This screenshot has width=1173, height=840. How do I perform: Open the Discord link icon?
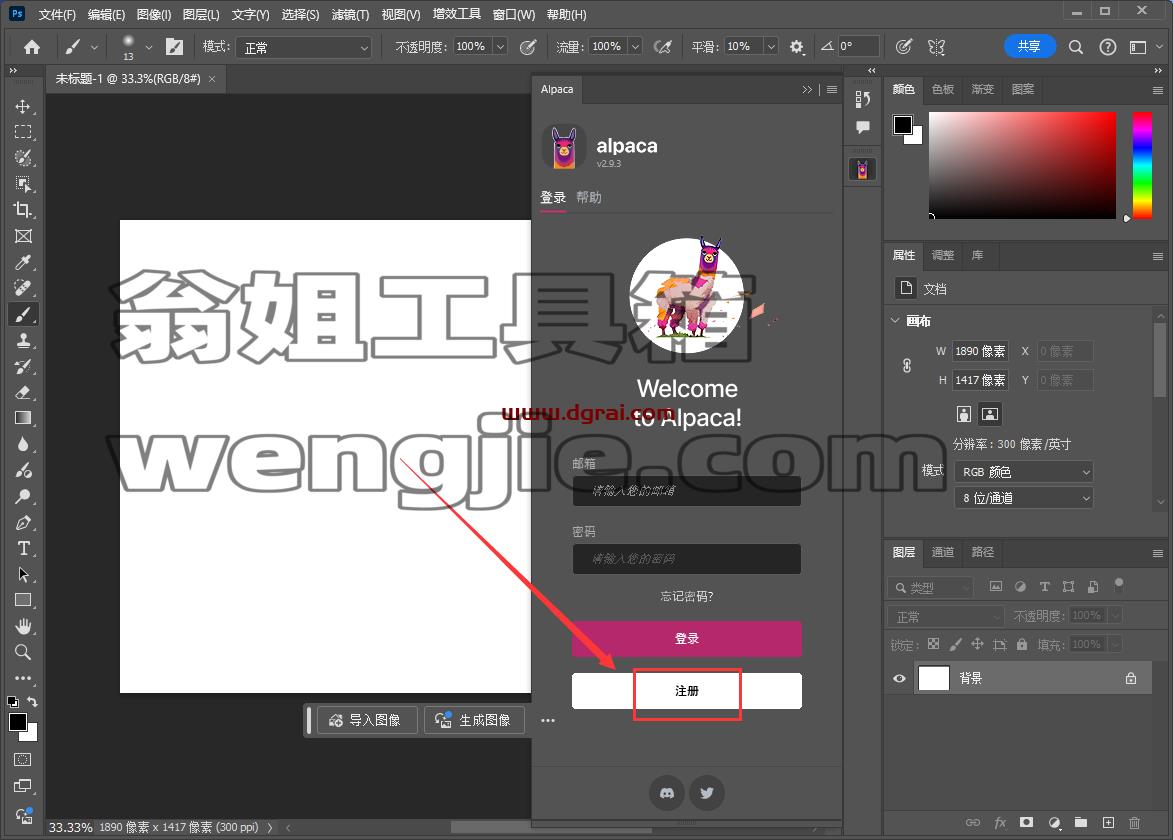pyautogui.click(x=667, y=792)
